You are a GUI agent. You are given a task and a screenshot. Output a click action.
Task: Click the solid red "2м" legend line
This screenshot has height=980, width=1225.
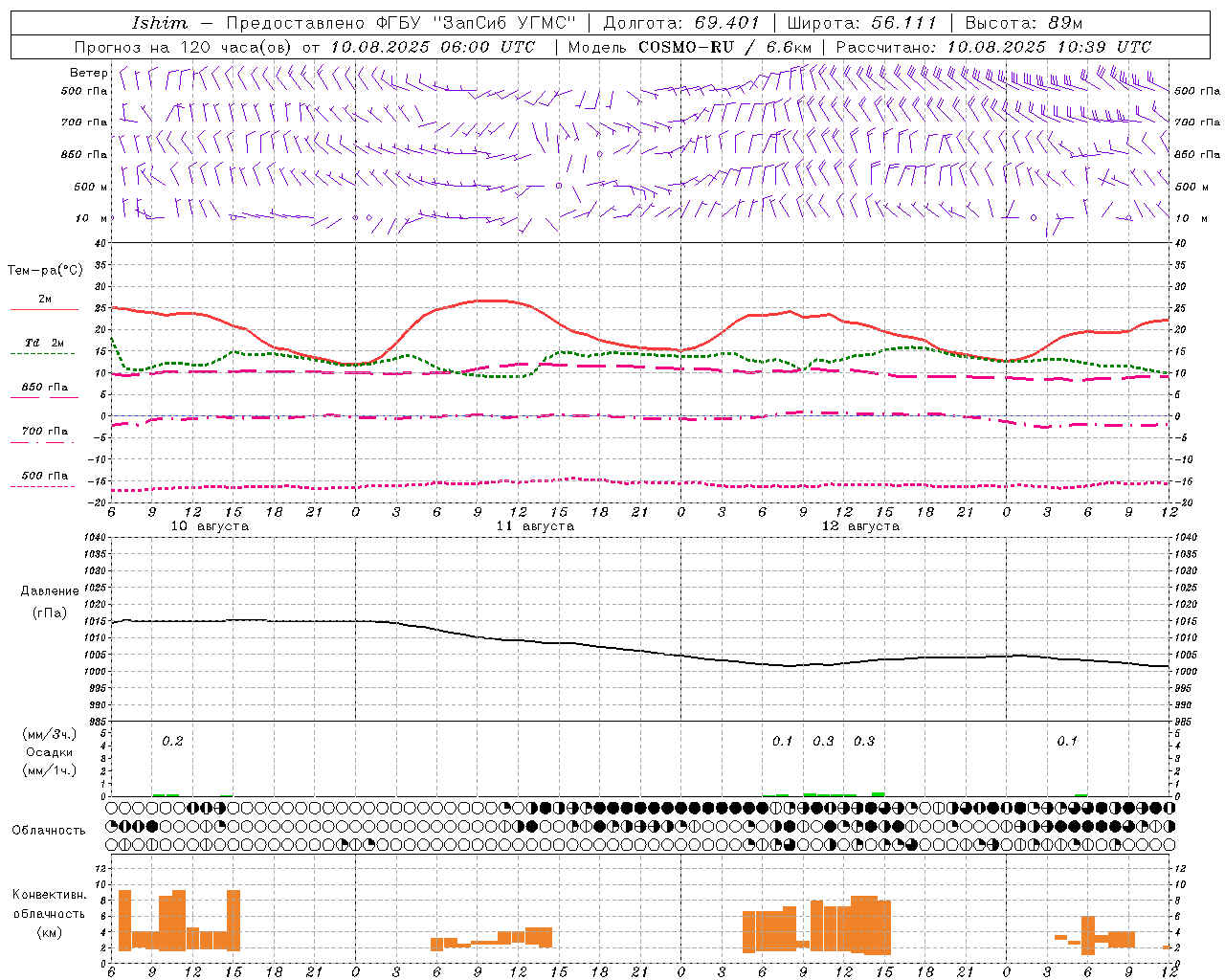point(44,309)
